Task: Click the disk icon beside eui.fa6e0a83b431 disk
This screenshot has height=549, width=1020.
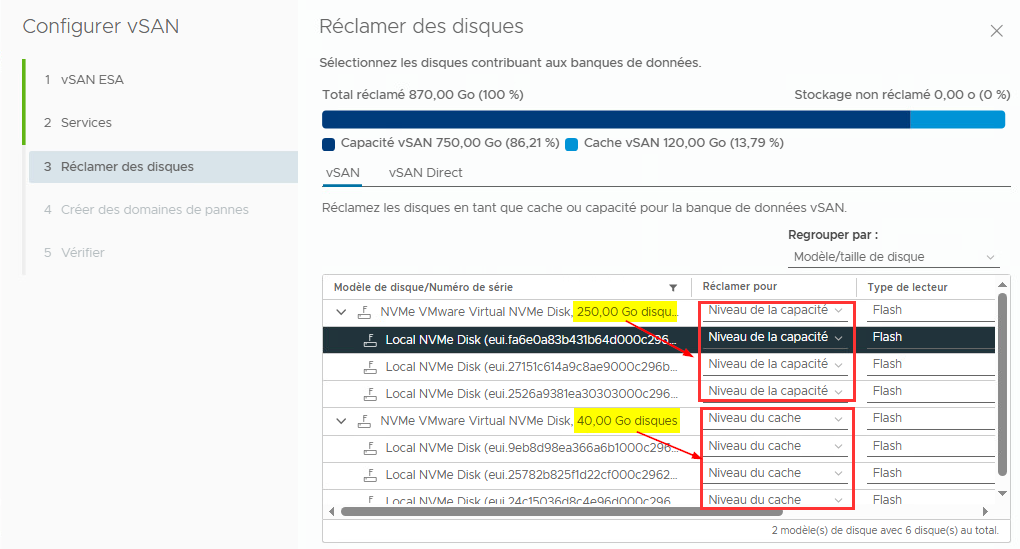Action: pyautogui.click(x=370, y=339)
